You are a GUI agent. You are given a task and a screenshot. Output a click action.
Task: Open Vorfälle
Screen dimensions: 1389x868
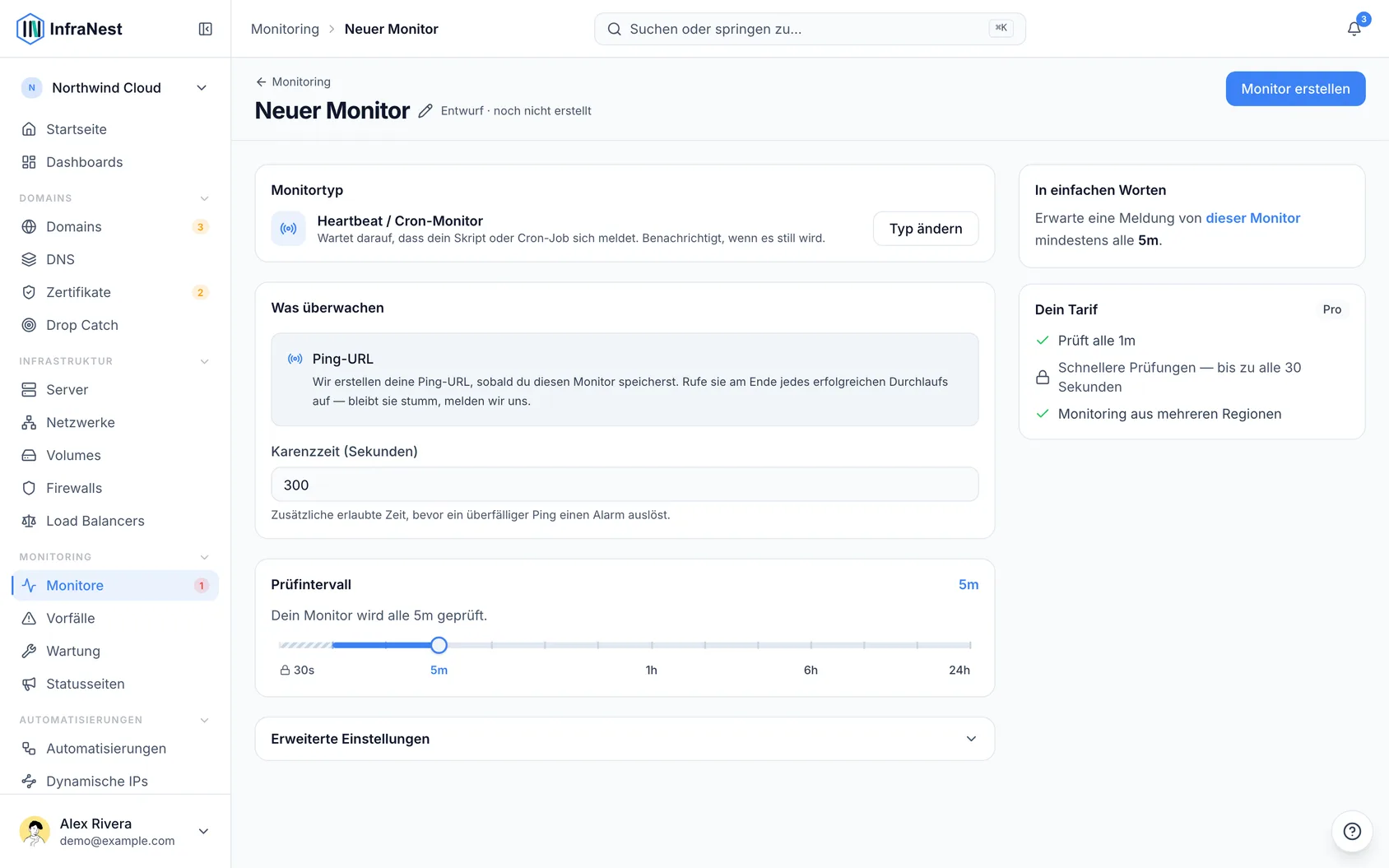[115, 618]
